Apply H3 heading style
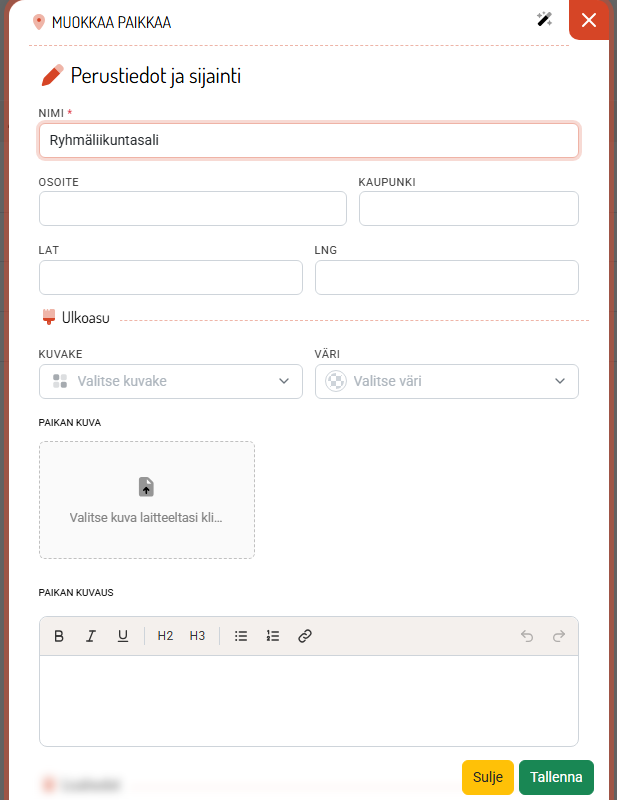This screenshot has height=800, width=617. click(198, 636)
